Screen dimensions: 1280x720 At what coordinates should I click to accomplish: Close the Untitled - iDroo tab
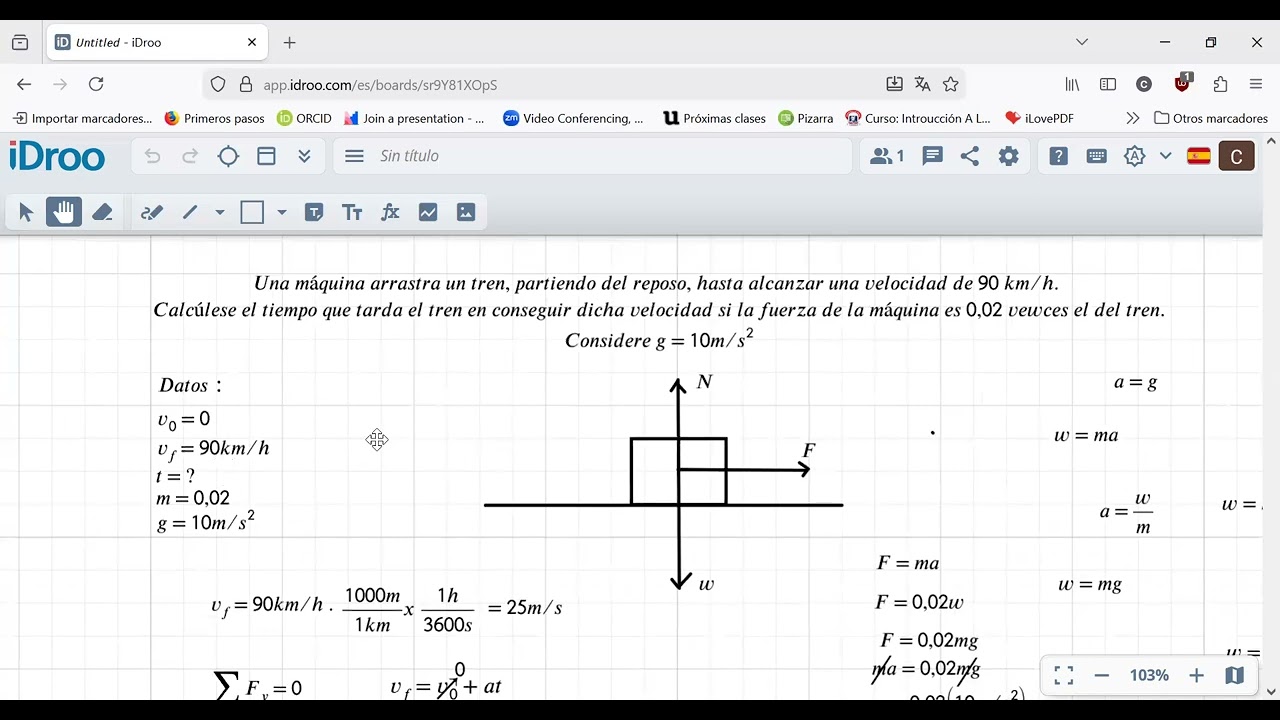[x=252, y=43]
